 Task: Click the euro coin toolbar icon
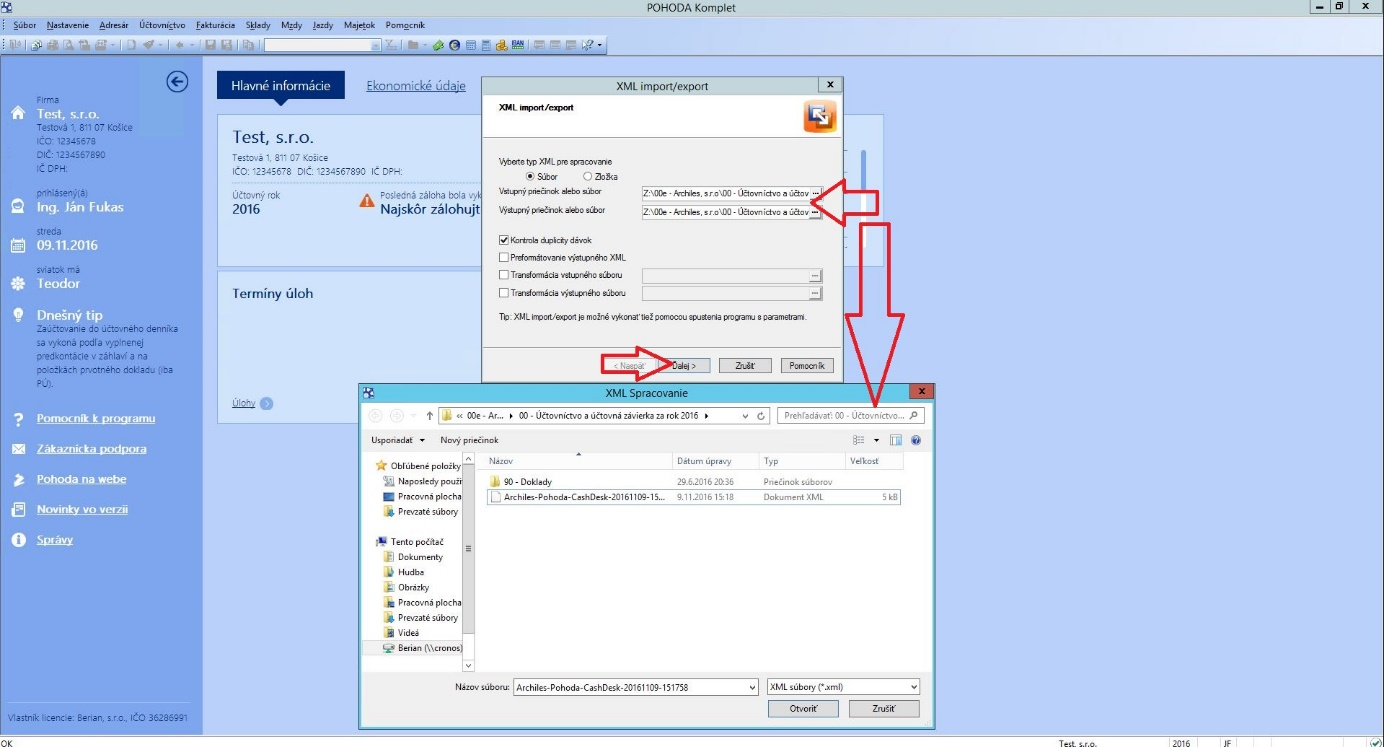455,45
